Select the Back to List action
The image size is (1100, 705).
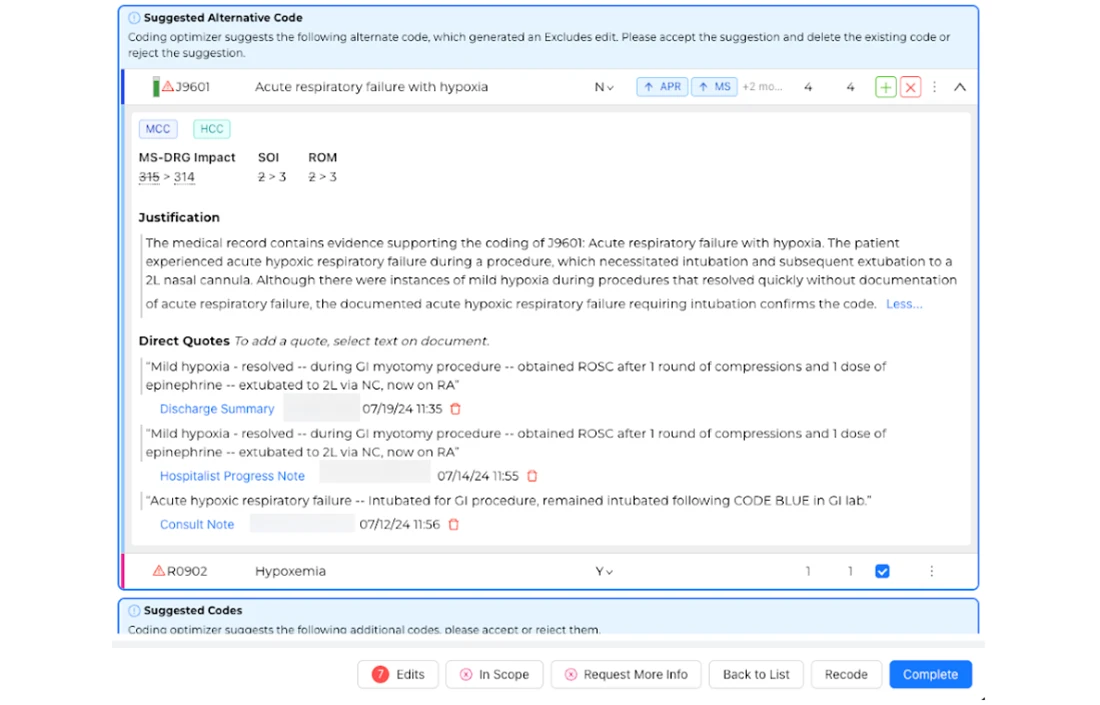coord(755,674)
